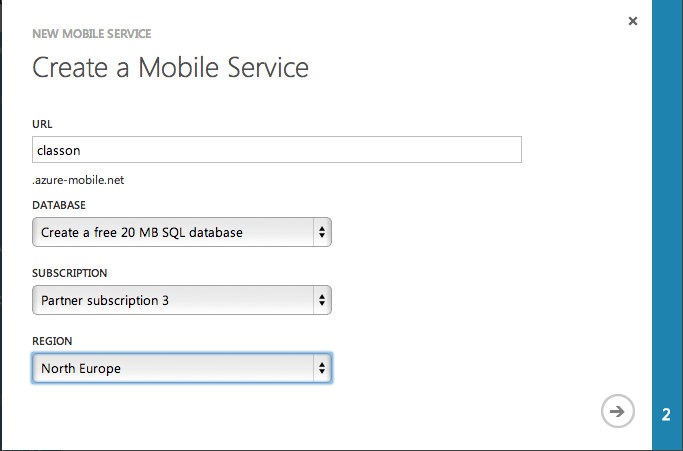Click the next arrow button
Viewport: 683px width, 451px height.
(617, 411)
